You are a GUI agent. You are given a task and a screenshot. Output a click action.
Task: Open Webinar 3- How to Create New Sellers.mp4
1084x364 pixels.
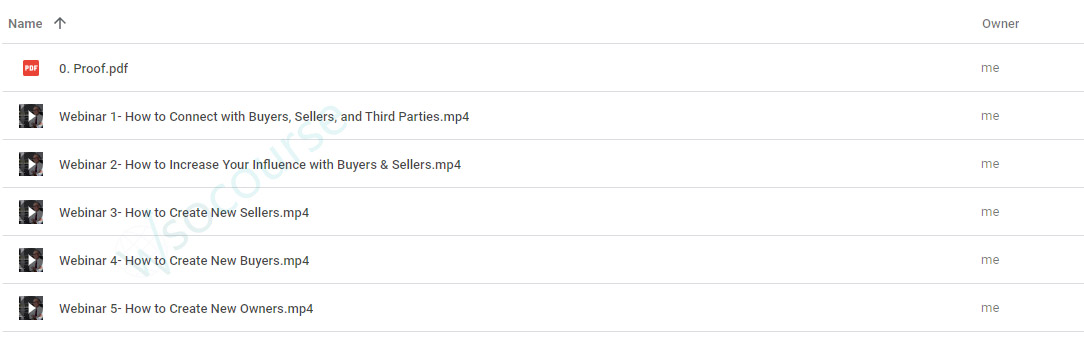click(x=184, y=213)
